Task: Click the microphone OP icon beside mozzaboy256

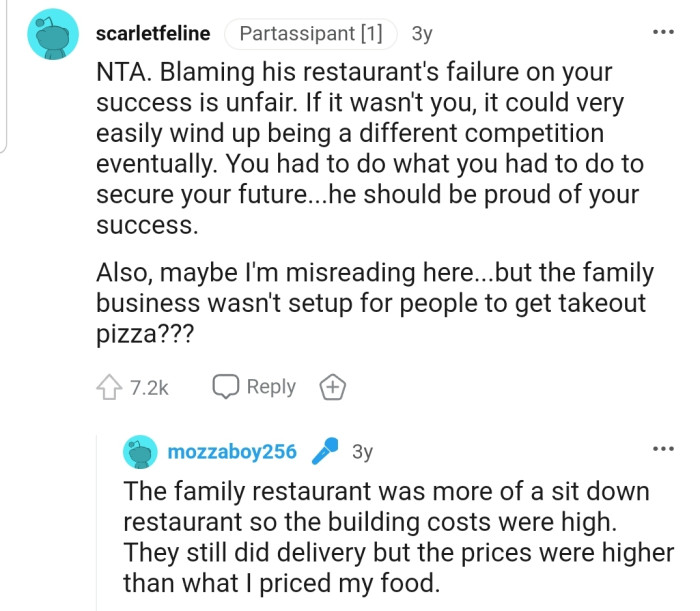Action: click(x=325, y=452)
